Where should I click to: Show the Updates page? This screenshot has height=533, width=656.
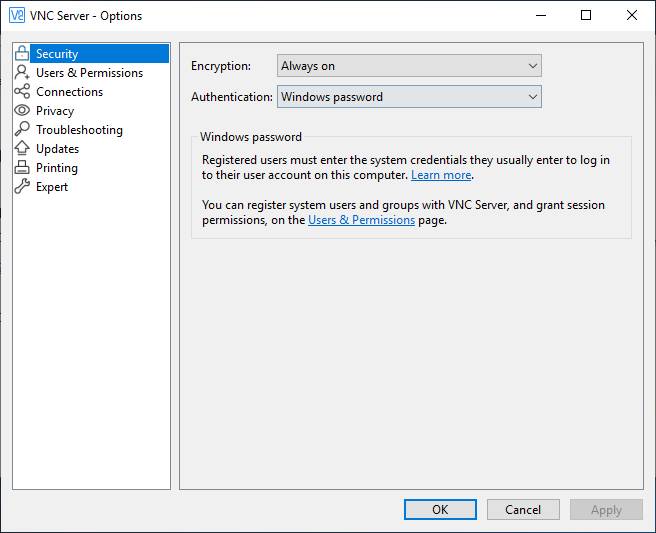tap(57, 149)
